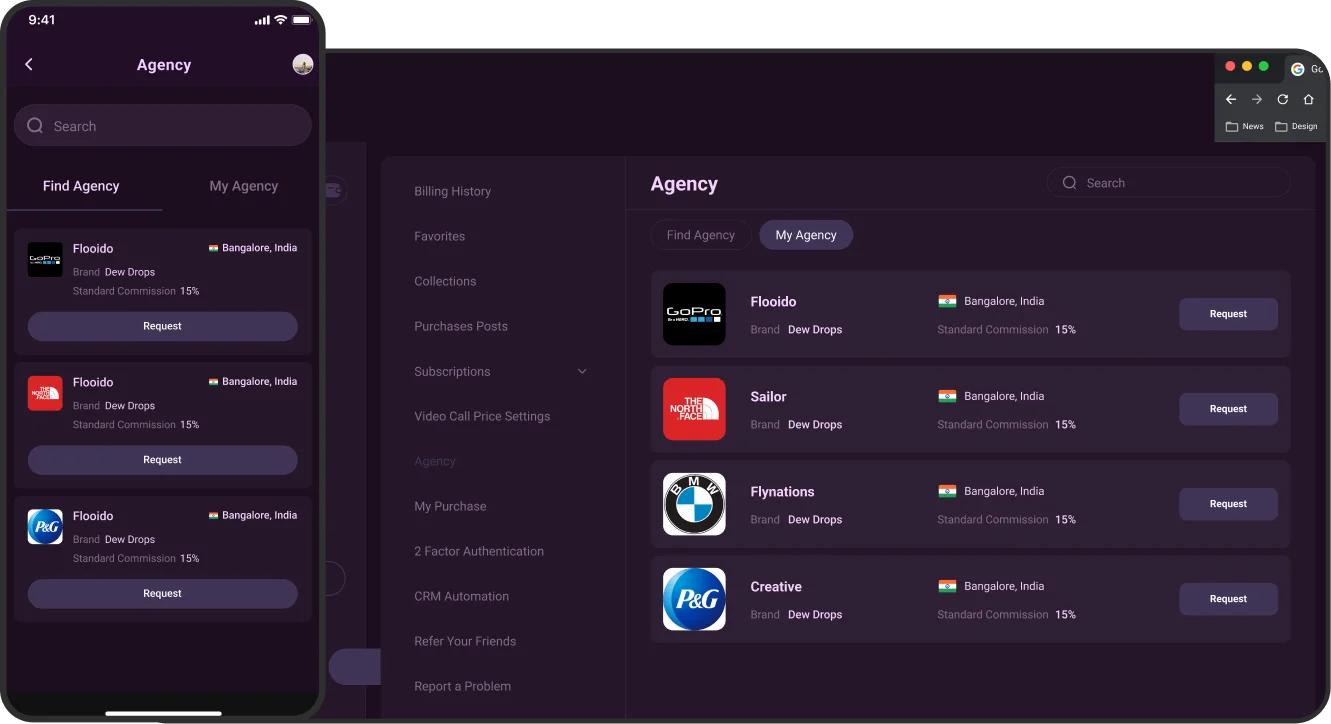Request the Sailor agency
Image resolution: width=1331 pixels, height=724 pixels.
pyautogui.click(x=1228, y=409)
